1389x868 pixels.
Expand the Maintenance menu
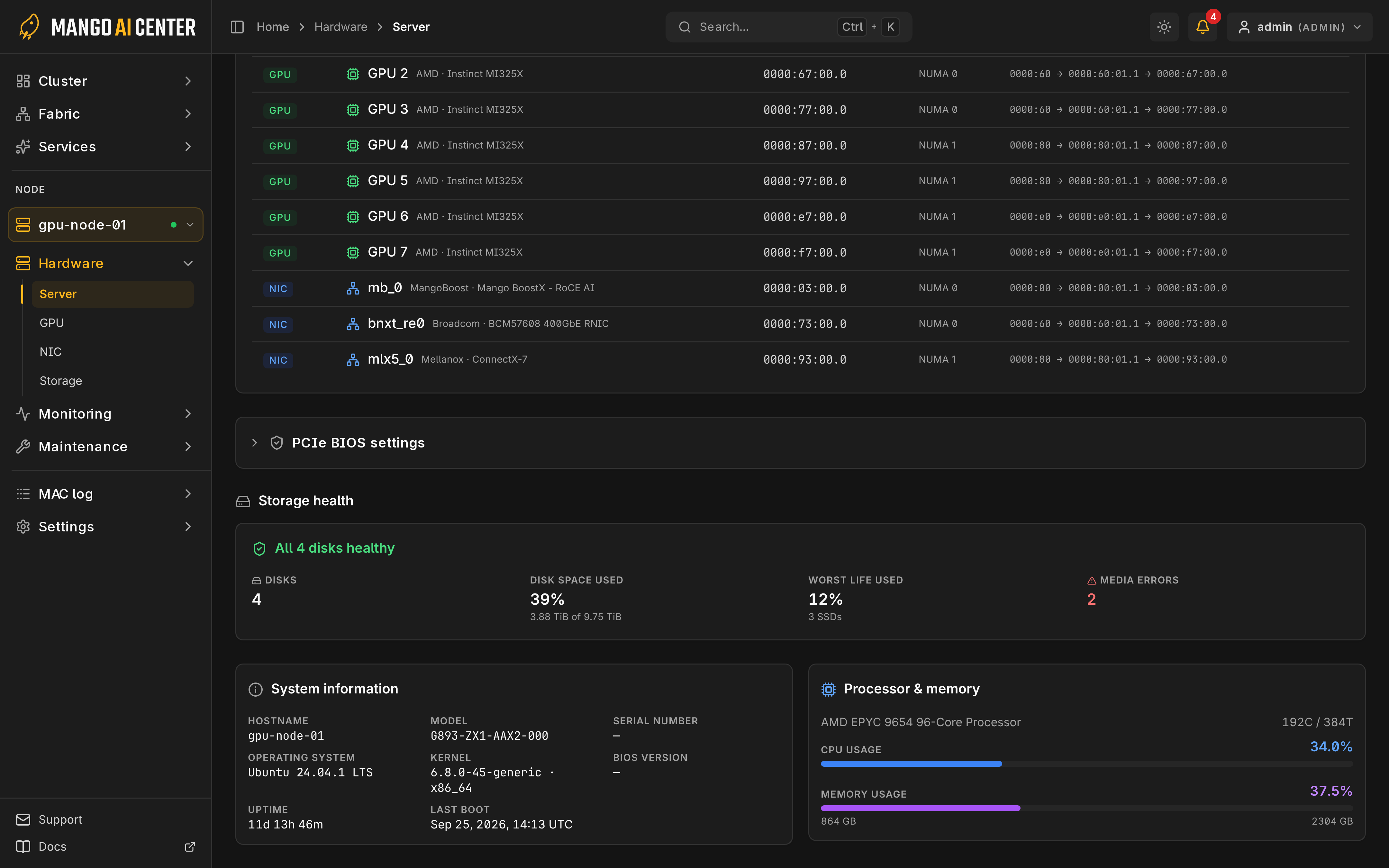[x=105, y=447]
